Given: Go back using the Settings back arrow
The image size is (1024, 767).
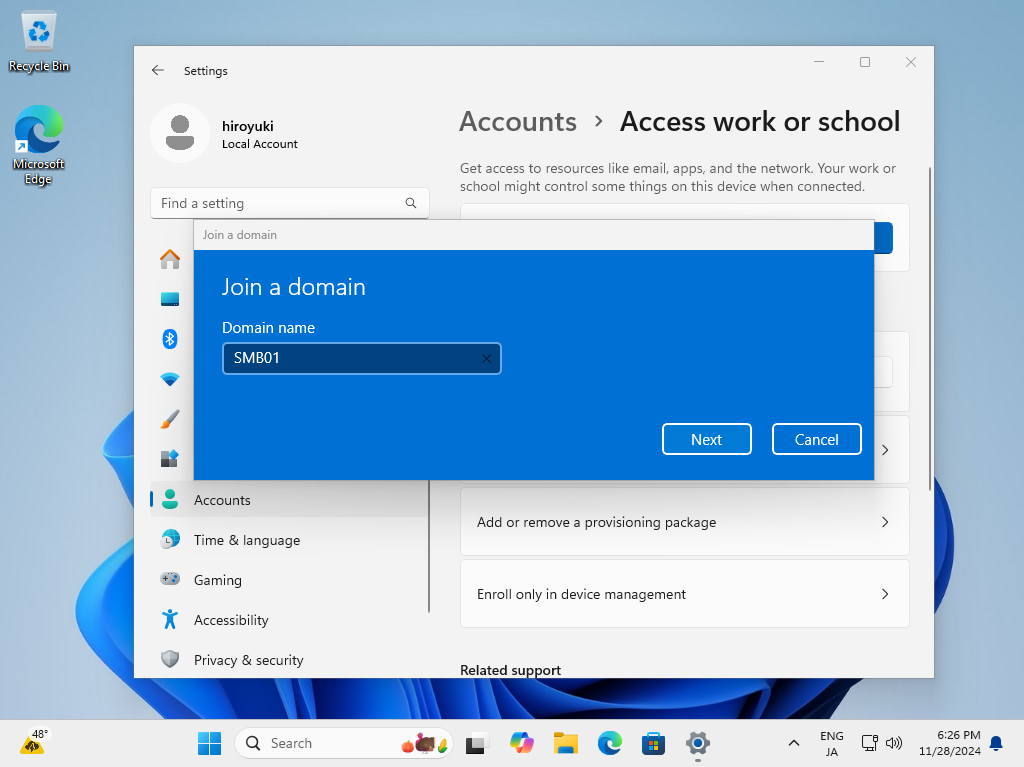Looking at the screenshot, I should [158, 71].
